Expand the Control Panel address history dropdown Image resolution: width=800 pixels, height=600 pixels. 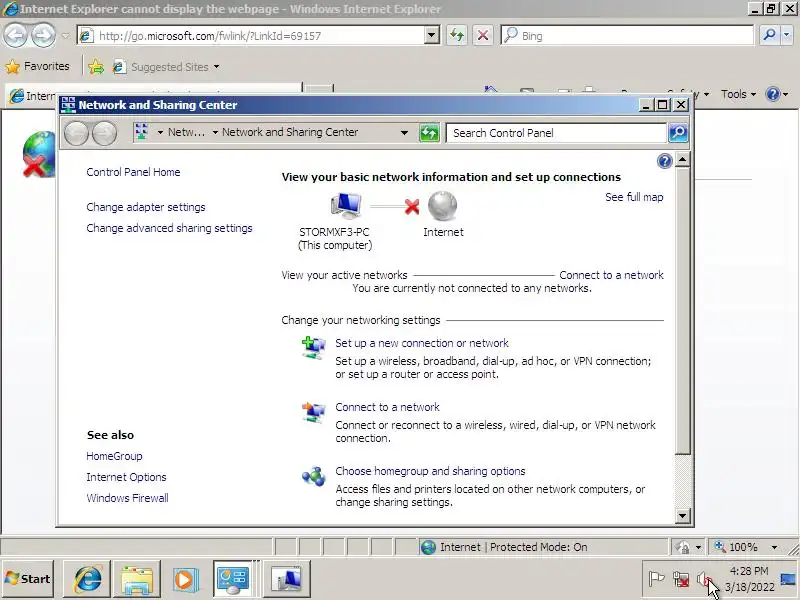pos(404,133)
